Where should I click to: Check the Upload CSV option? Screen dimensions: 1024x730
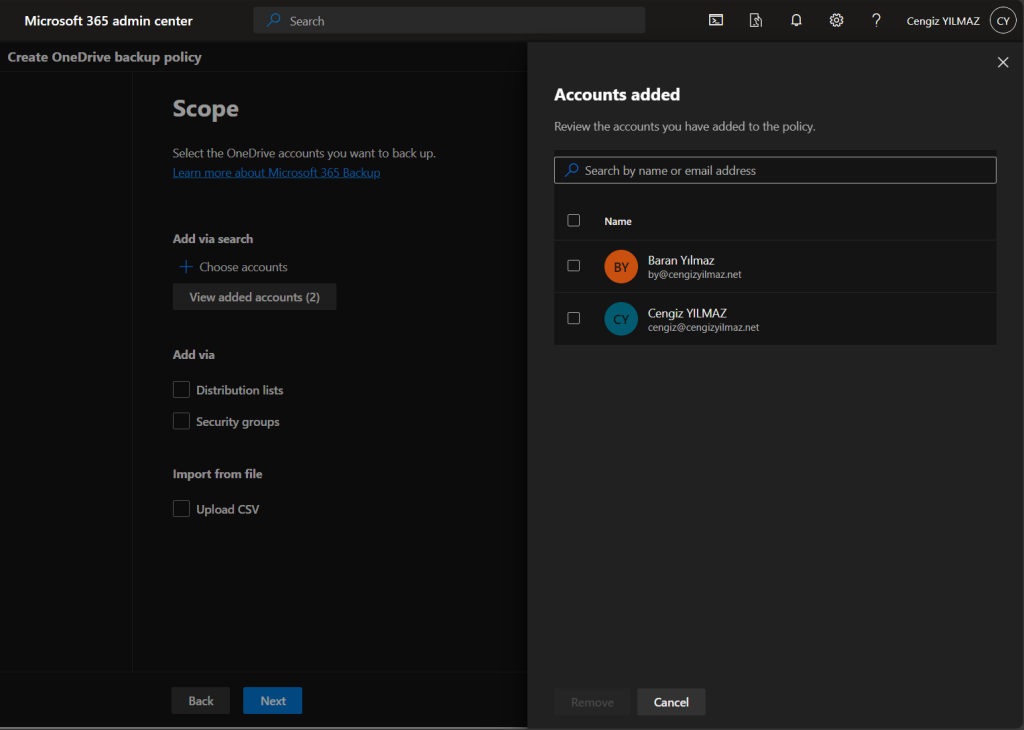click(x=181, y=509)
